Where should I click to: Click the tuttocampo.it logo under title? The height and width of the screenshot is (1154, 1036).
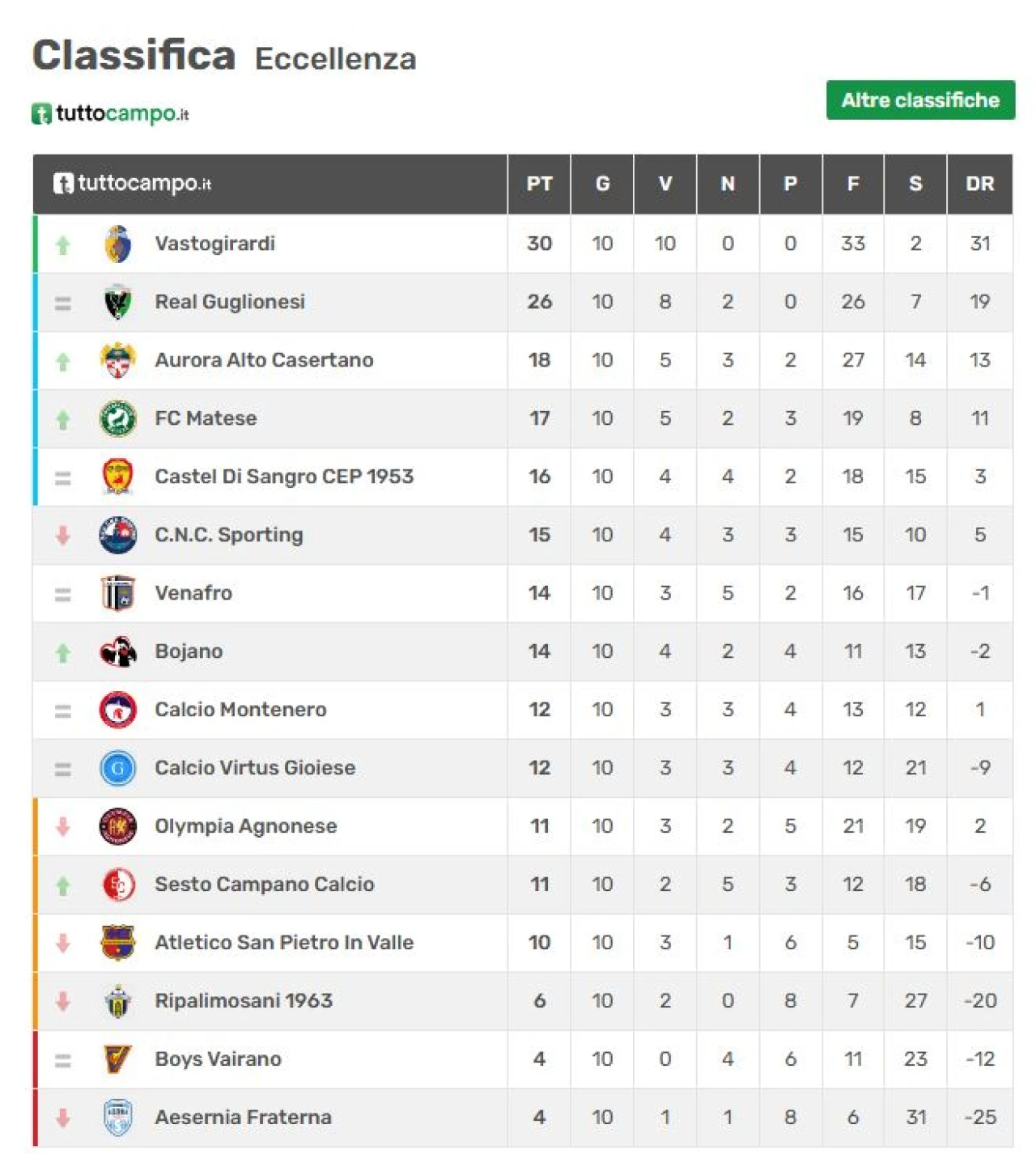(110, 113)
